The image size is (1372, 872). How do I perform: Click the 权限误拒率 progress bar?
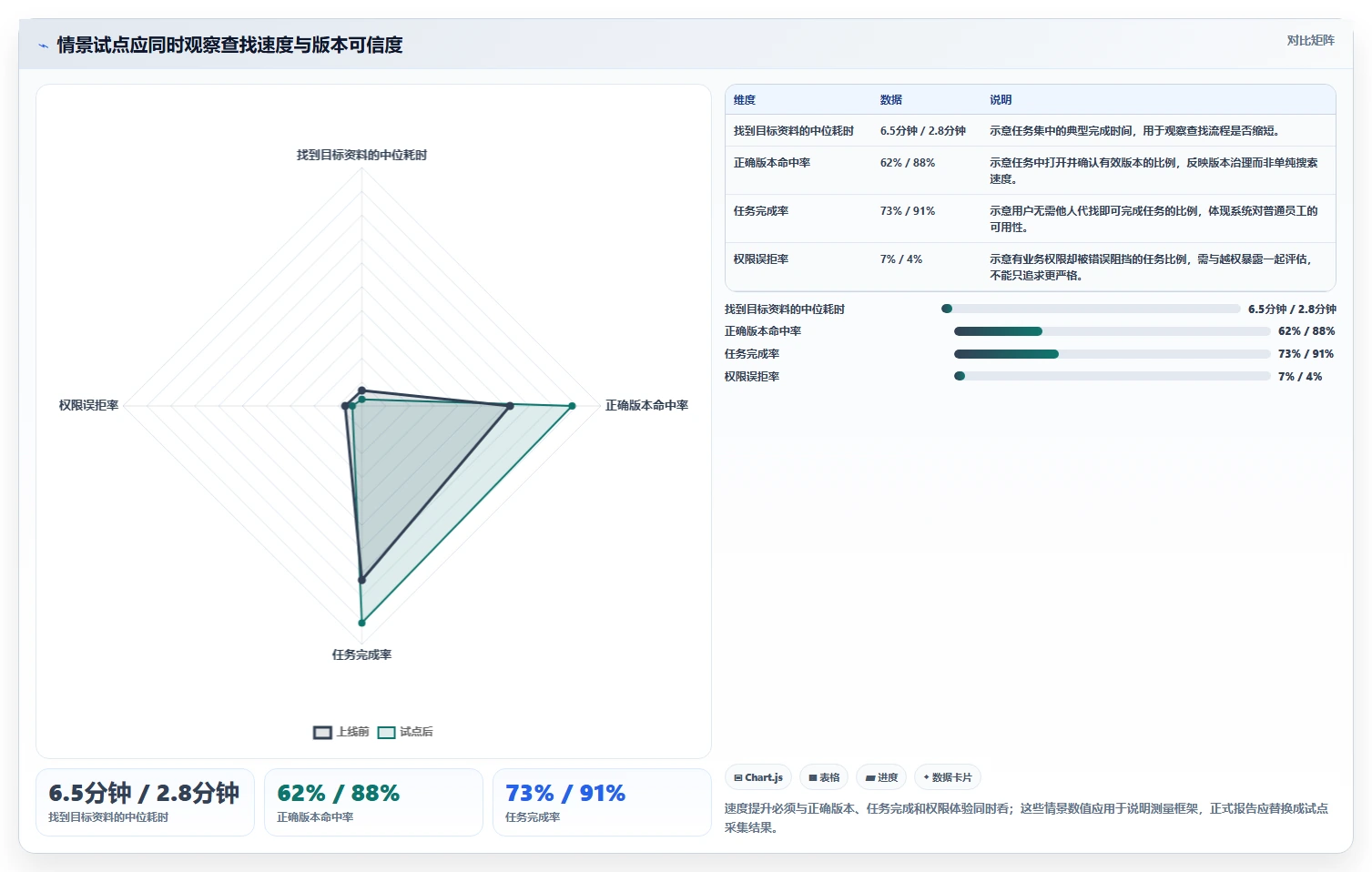pos(1112,376)
